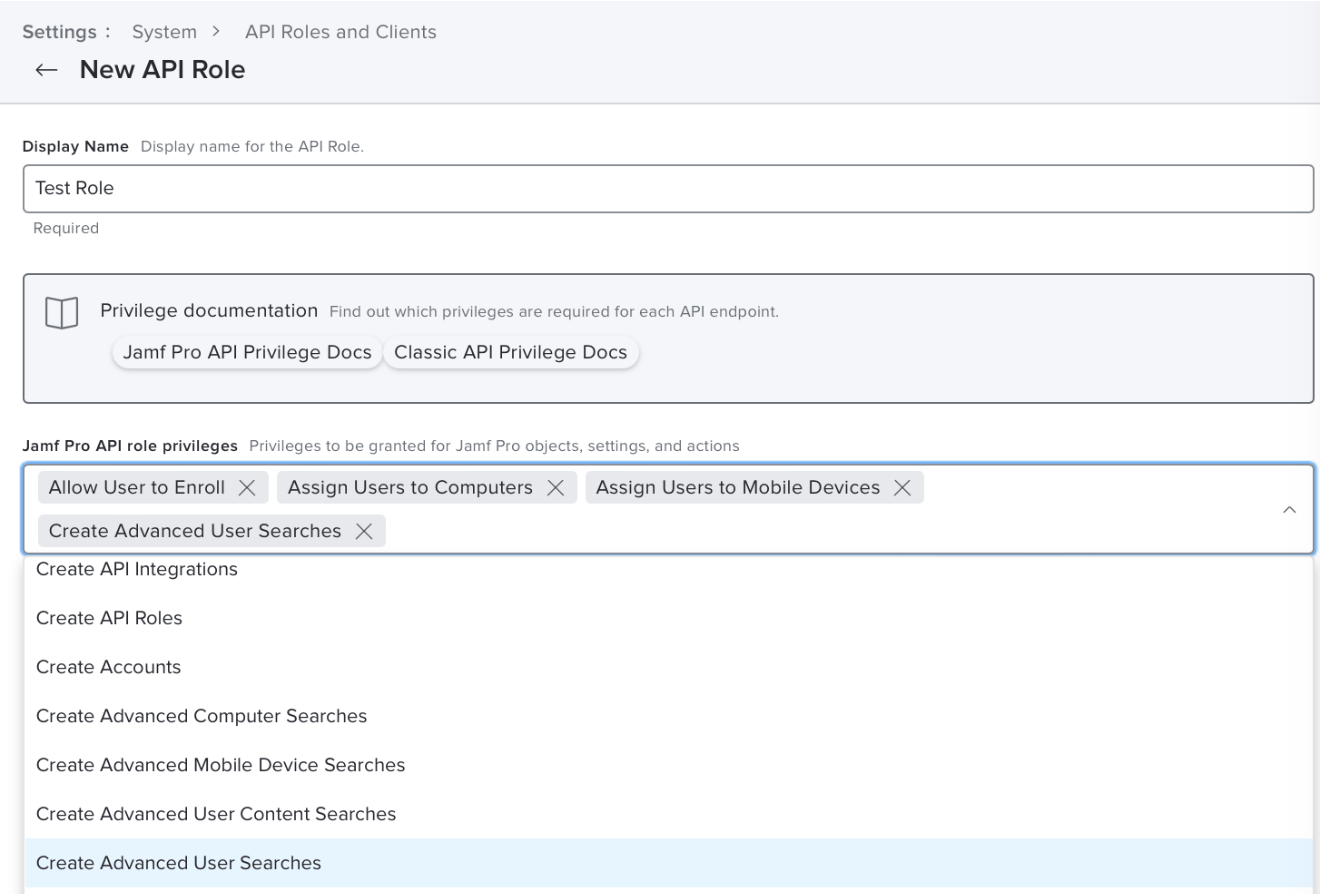This screenshot has width=1326, height=894.
Task: Select Create API Integrations from the list
Action: click(668, 570)
